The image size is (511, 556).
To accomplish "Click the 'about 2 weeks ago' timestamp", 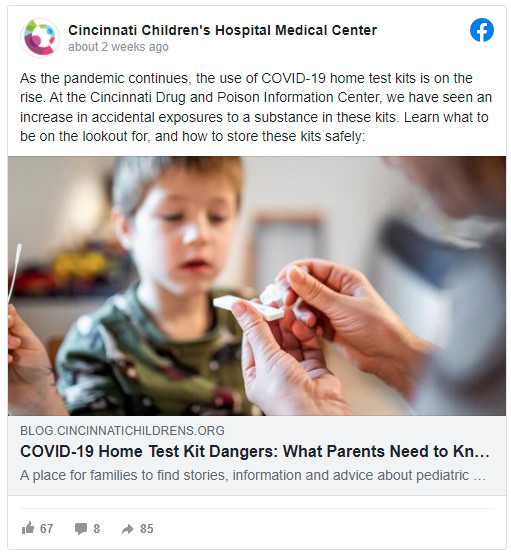I will (118, 47).
